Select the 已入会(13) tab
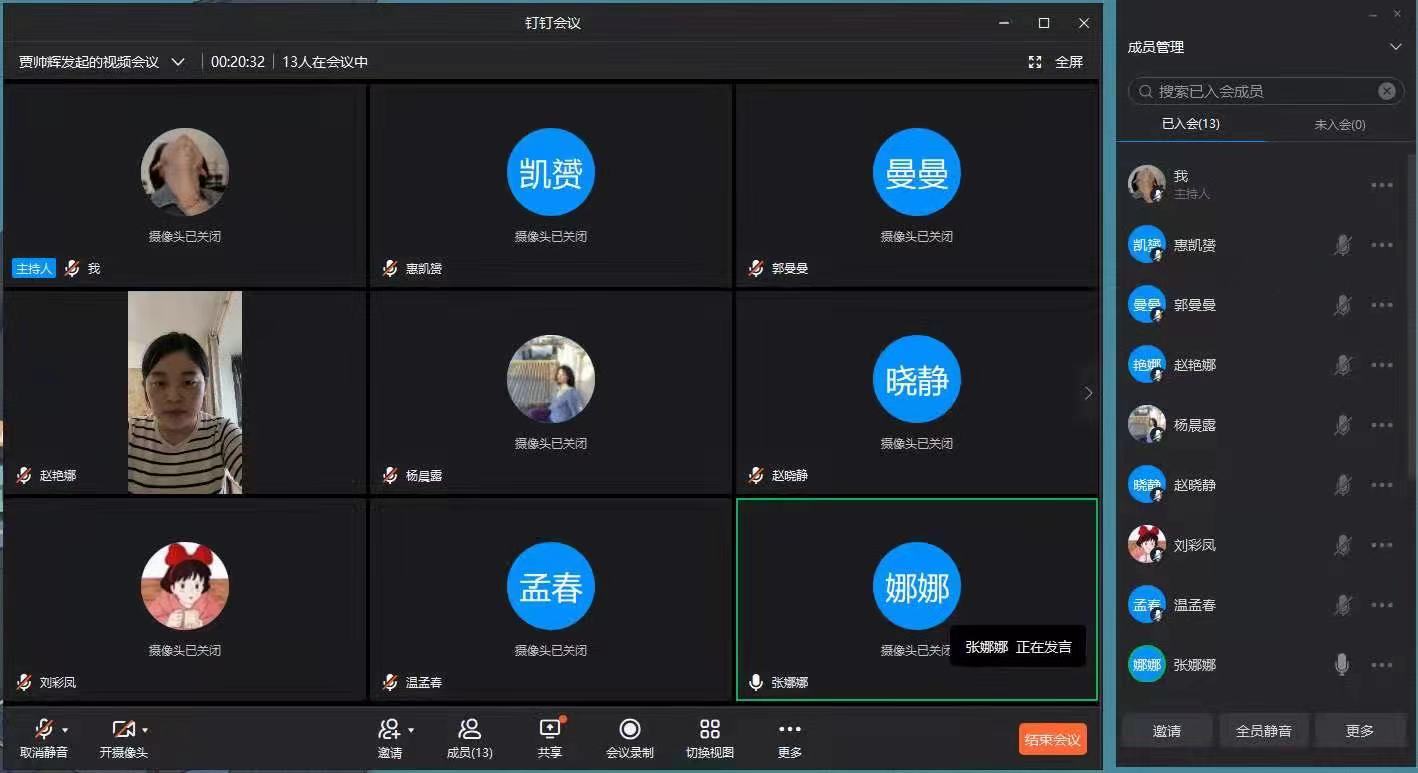 [1190, 125]
